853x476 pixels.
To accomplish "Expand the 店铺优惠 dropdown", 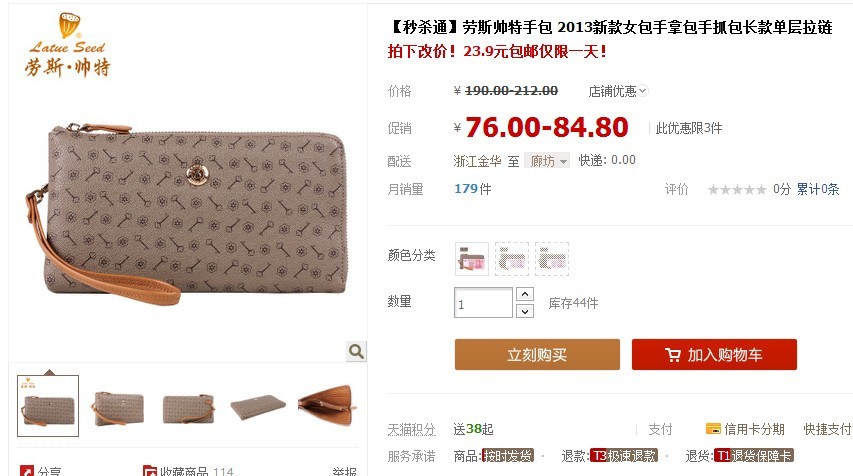I will [x=618, y=91].
